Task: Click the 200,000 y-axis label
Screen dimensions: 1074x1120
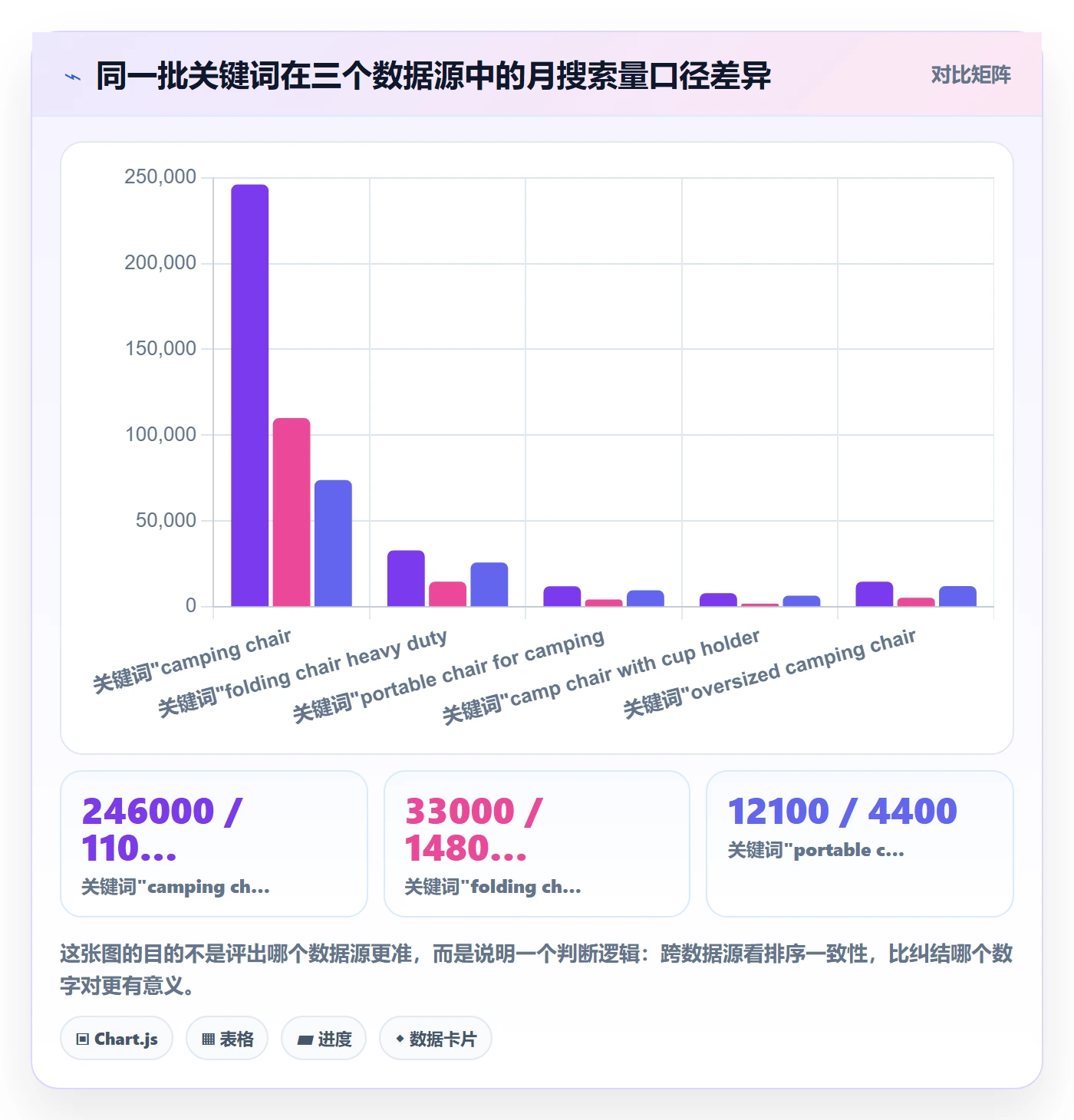Action: [x=160, y=263]
